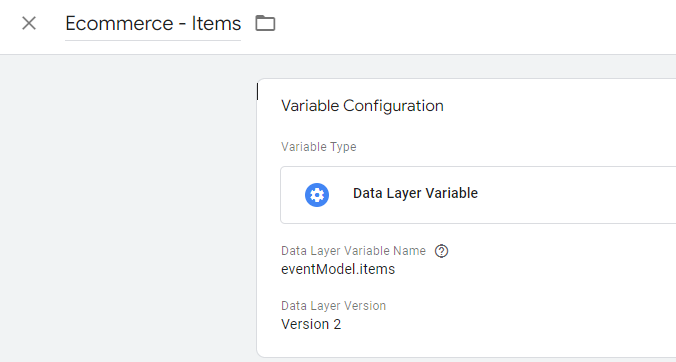The height and width of the screenshot is (362, 676).
Task: Click the eventModel.items value
Action: click(338, 269)
